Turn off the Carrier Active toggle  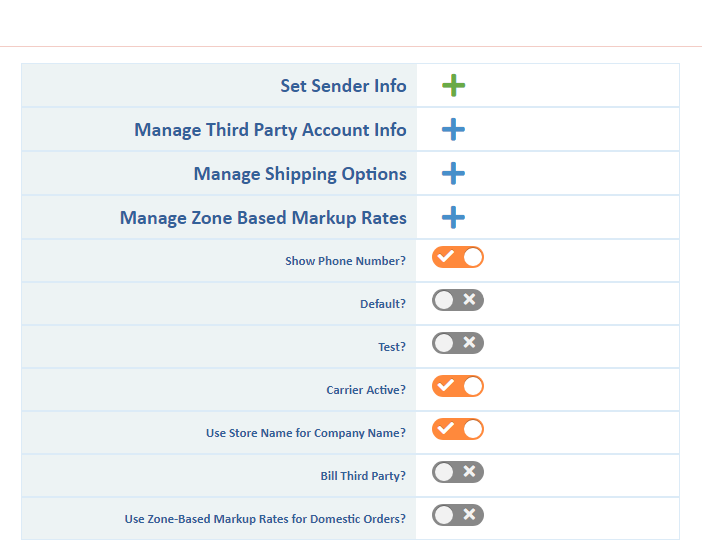(x=458, y=386)
